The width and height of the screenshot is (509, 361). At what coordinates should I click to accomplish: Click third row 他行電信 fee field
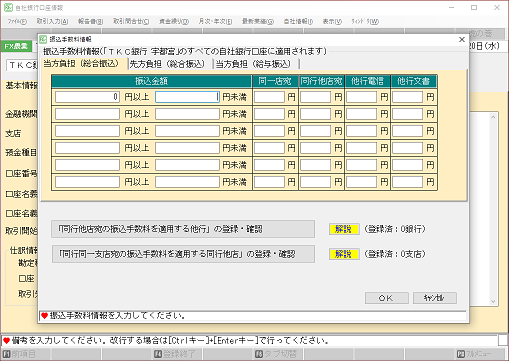click(x=361, y=131)
